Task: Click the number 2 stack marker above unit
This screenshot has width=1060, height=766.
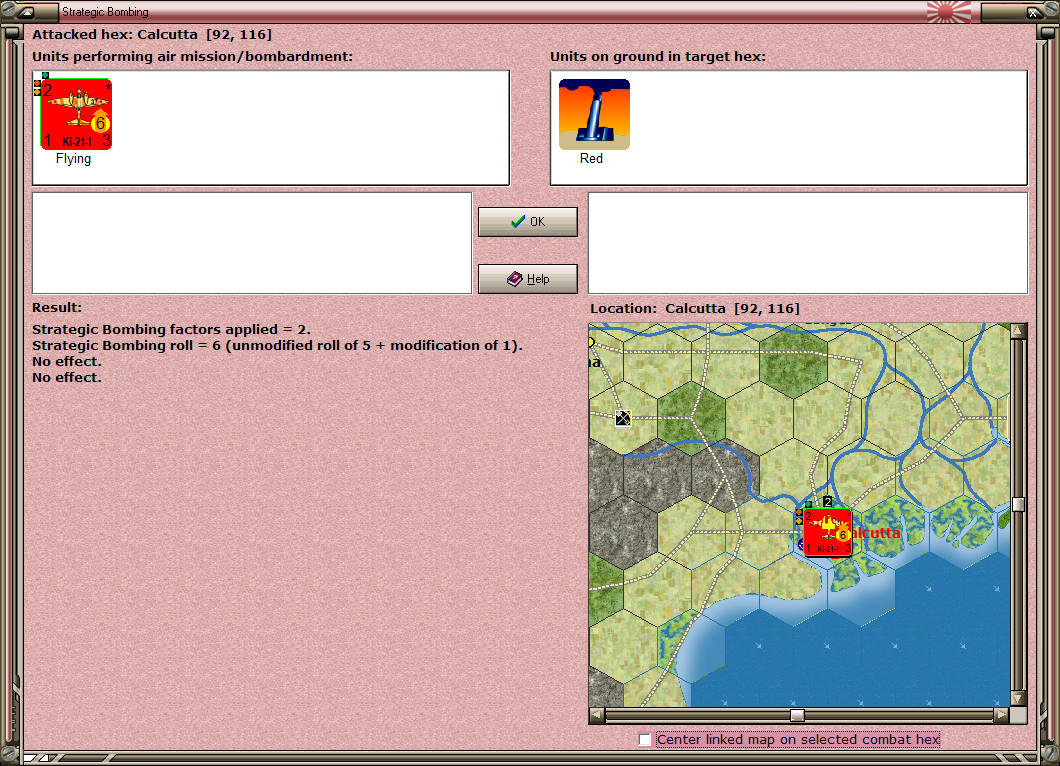Action: (827, 502)
